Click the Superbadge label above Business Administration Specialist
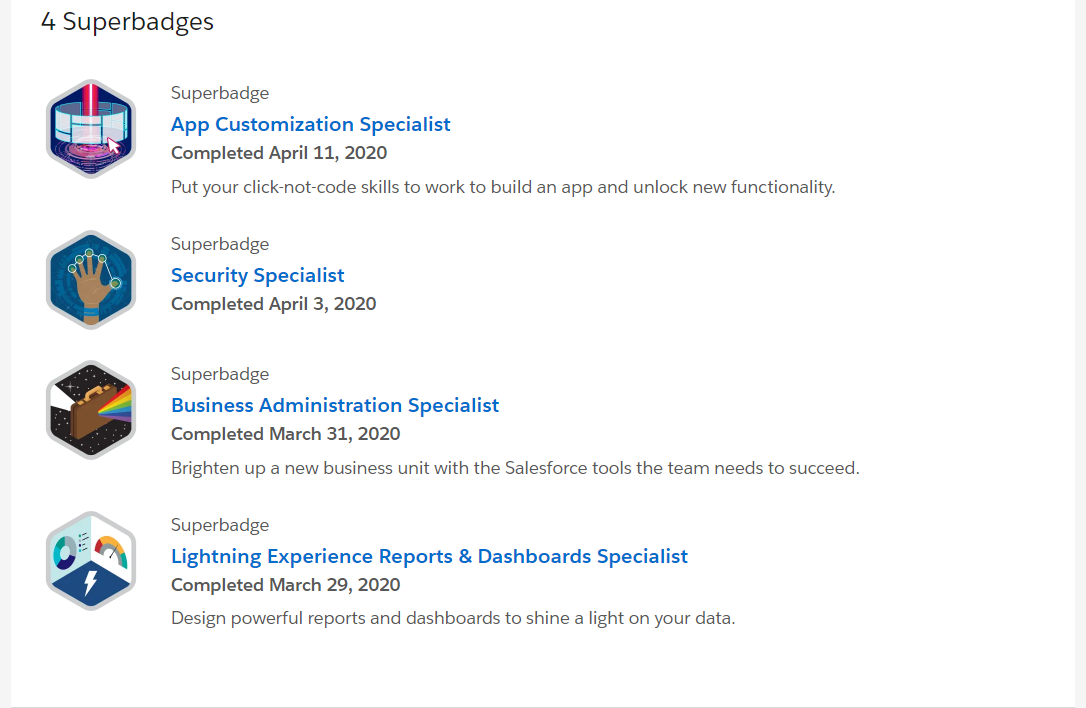Image resolution: width=1086 pixels, height=708 pixels. pyautogui.click(x=219, y=374)
